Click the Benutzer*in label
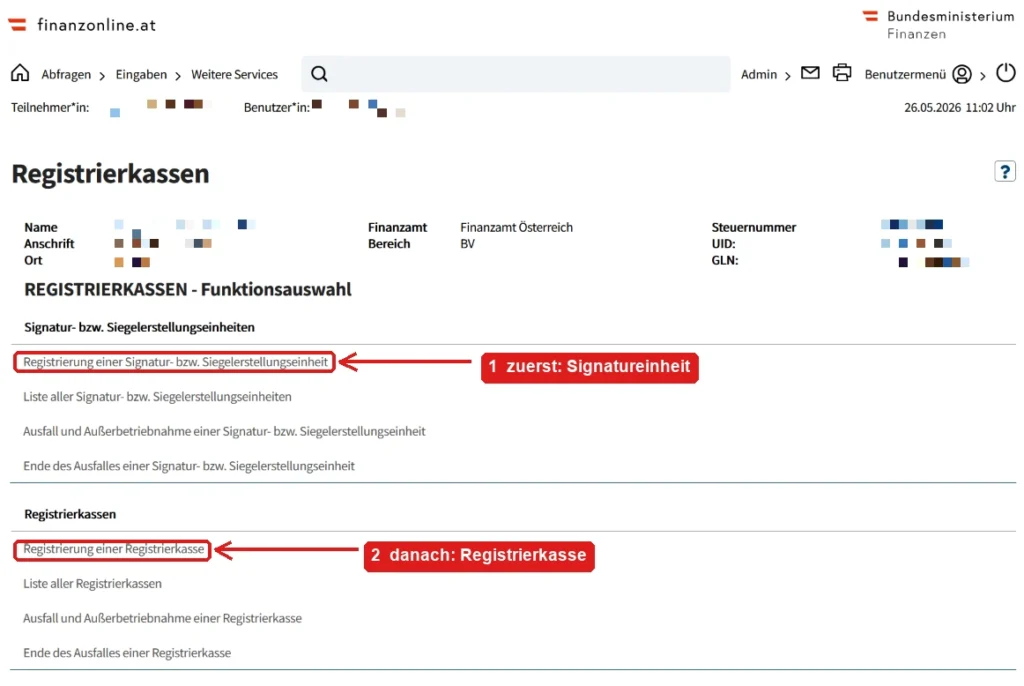 [277, 107]
